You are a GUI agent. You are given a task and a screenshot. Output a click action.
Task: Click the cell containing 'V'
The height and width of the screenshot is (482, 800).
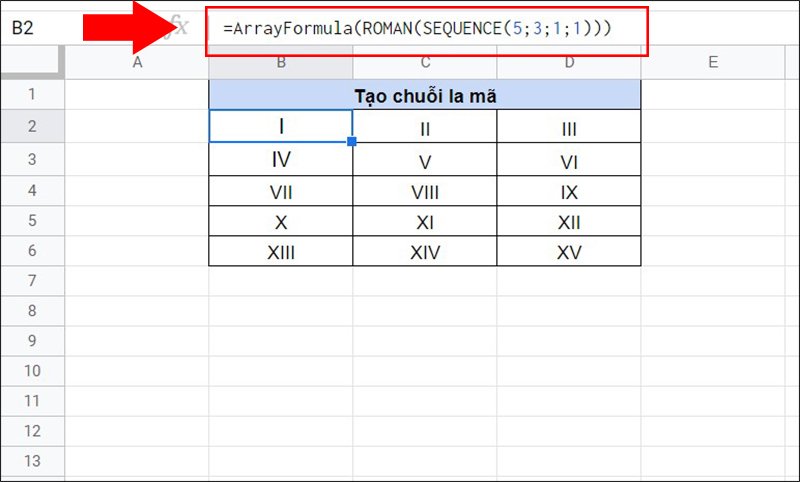424,159
